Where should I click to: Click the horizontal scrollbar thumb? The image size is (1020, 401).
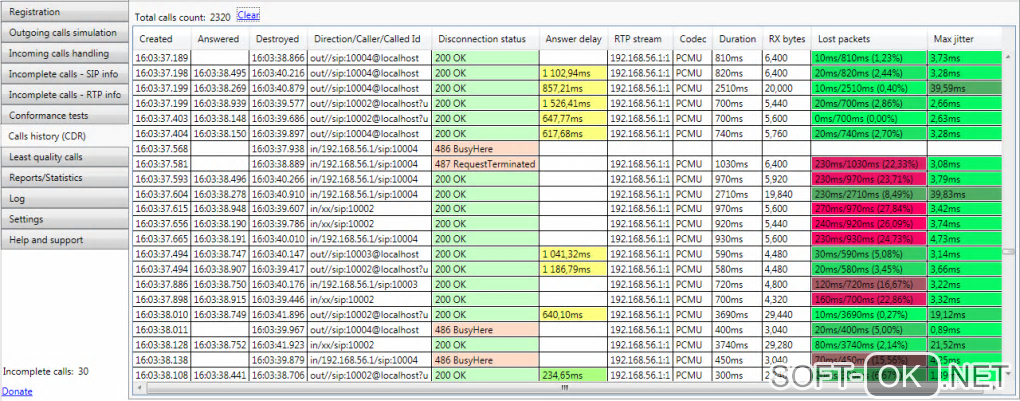coord(564,387)
